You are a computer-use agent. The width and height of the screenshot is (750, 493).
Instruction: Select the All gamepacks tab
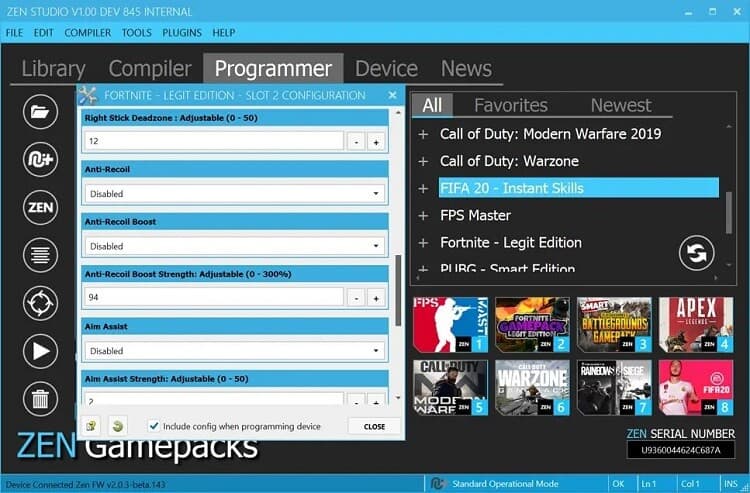click(x=432, y=105)
